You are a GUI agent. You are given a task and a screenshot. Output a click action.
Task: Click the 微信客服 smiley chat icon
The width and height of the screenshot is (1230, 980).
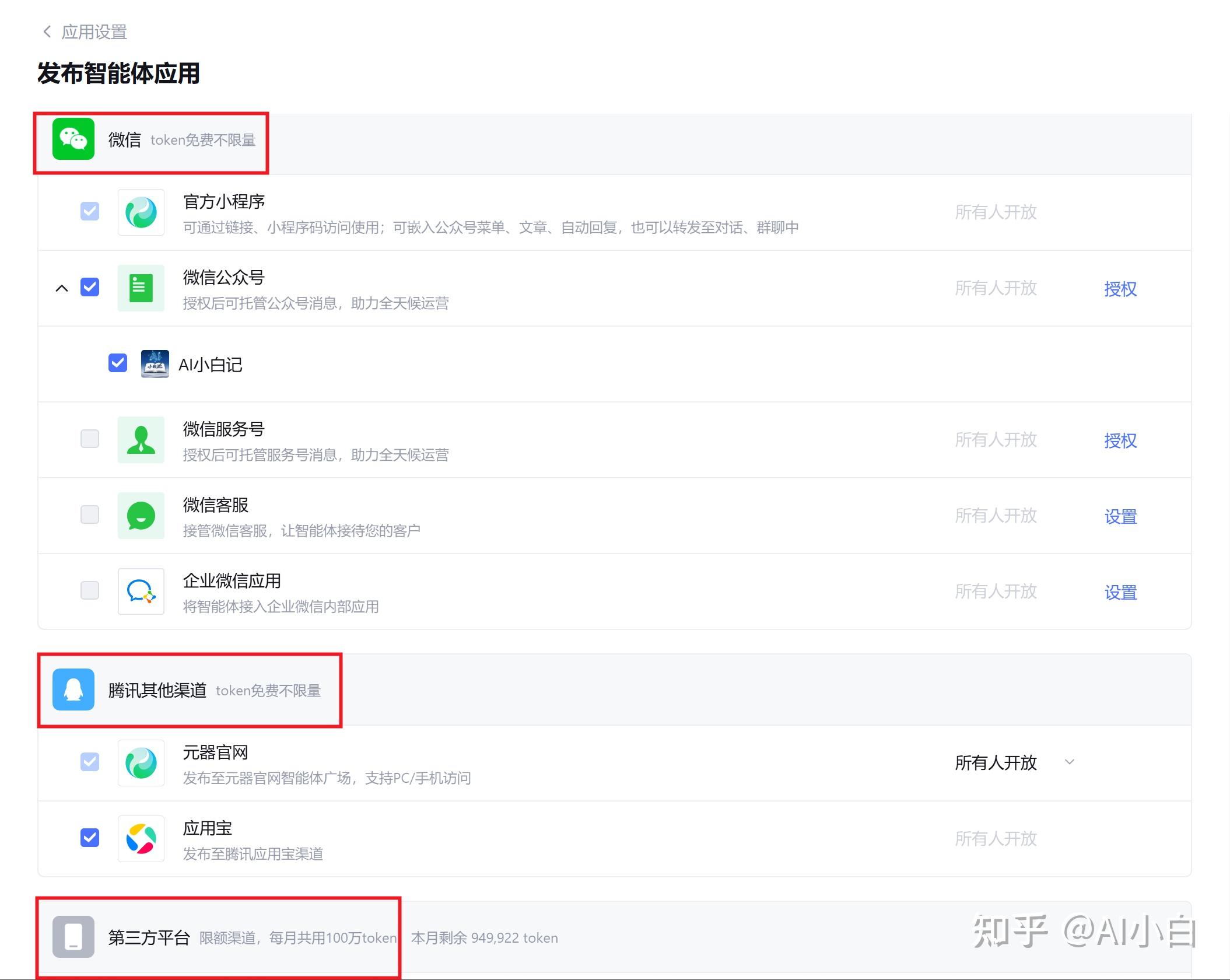click(141, 516)
